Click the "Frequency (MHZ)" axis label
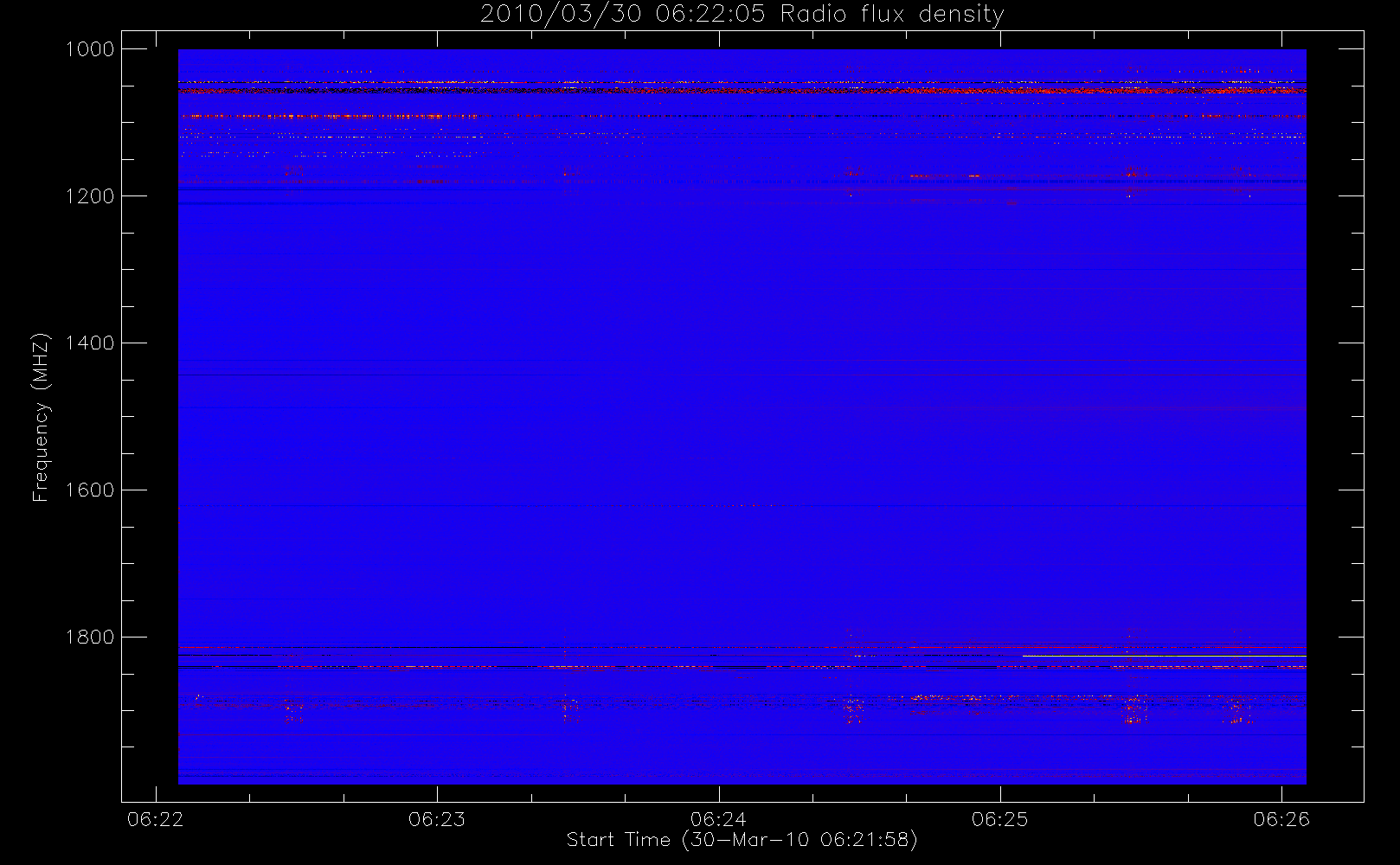This screenshot has width=1400, height=865. pos(41,417)
